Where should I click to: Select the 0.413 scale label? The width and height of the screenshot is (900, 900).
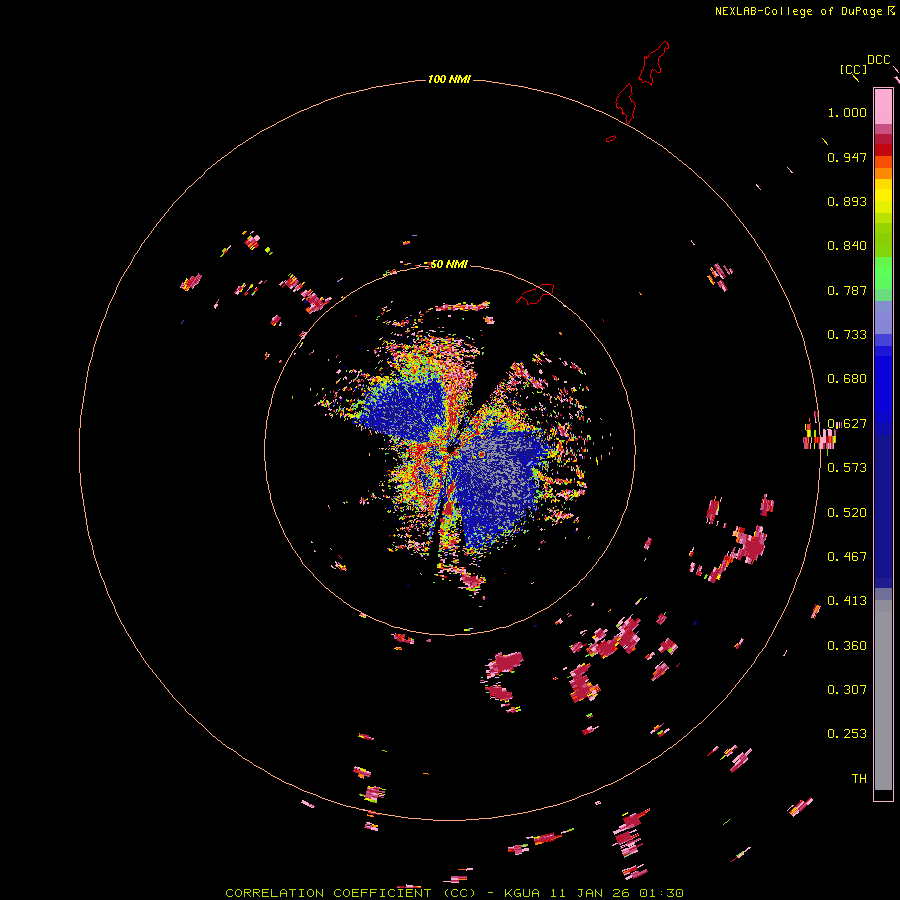[x=847, y=601]
